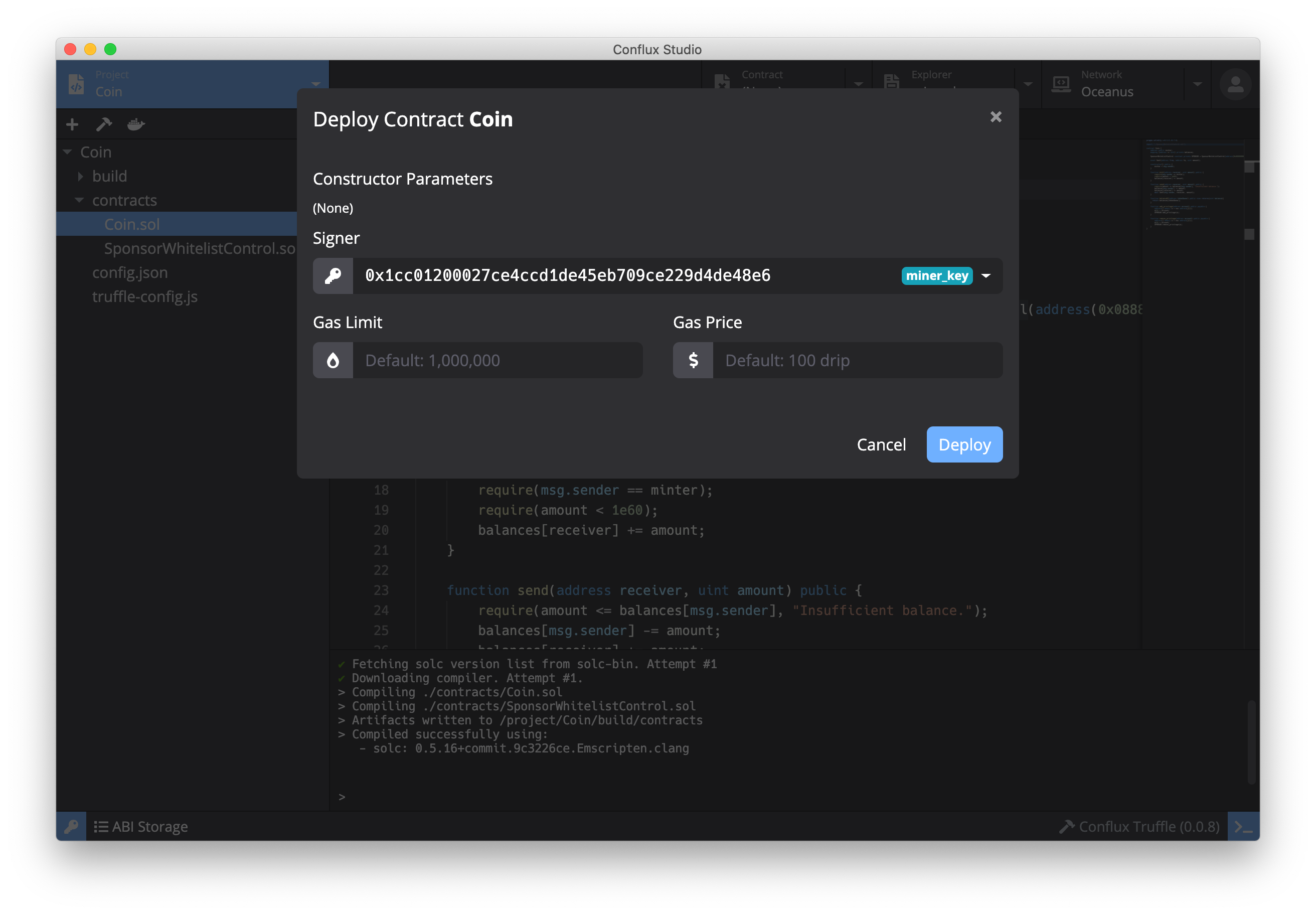
Task: Open the terminal toggle icon bottom right
Action: coord(1243,826)
